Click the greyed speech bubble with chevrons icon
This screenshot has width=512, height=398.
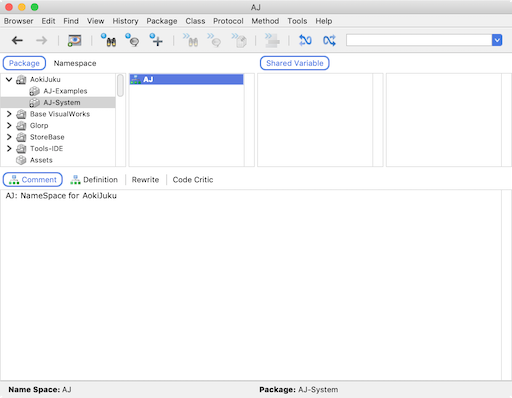coord(214,40)
